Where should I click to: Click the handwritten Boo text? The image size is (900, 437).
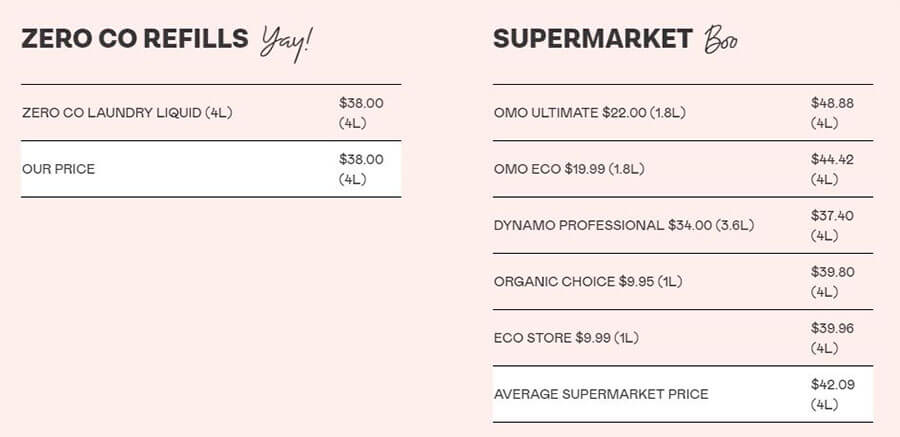coord(721,40)
